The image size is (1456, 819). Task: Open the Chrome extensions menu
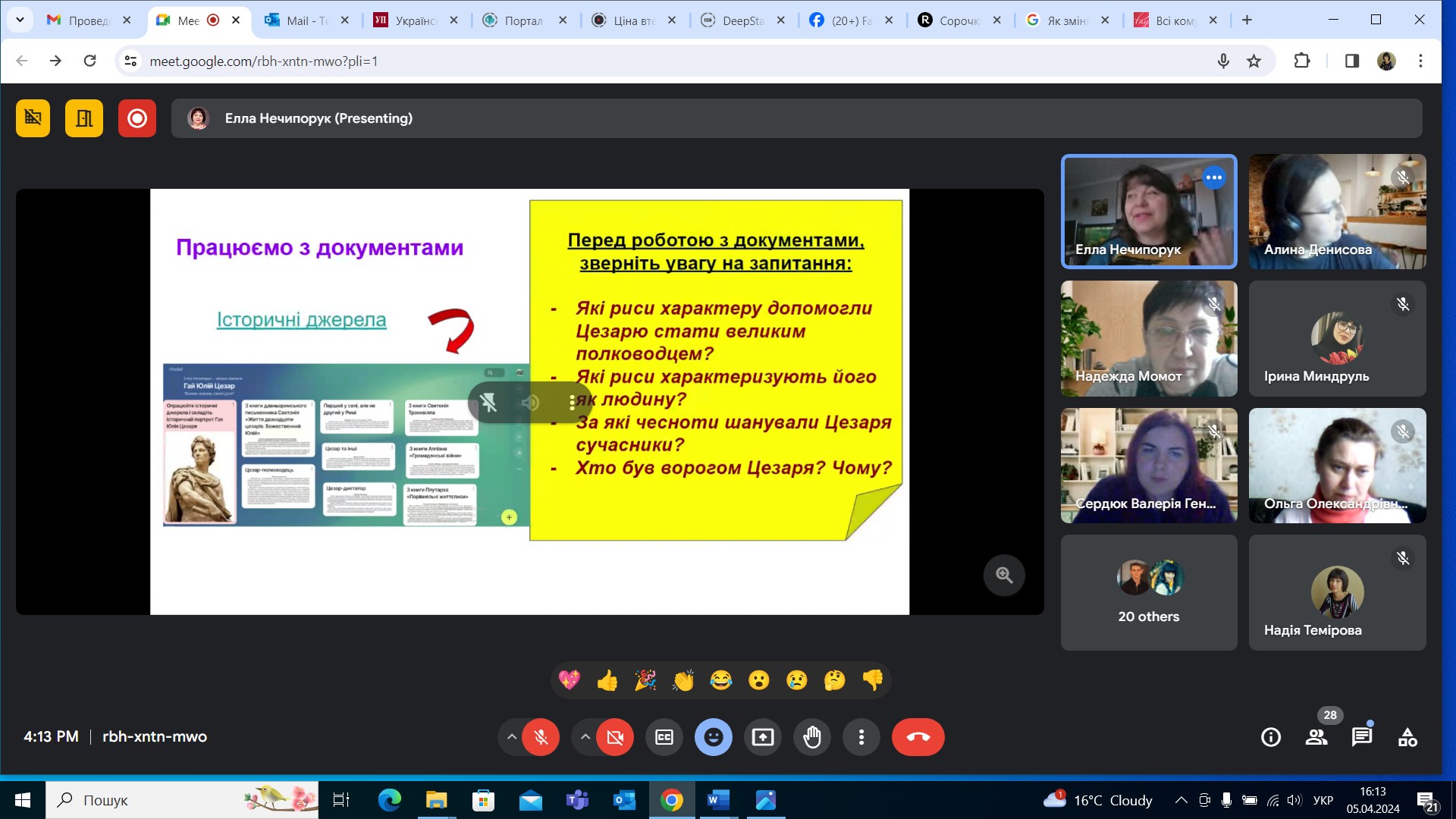coord(1302,61)
